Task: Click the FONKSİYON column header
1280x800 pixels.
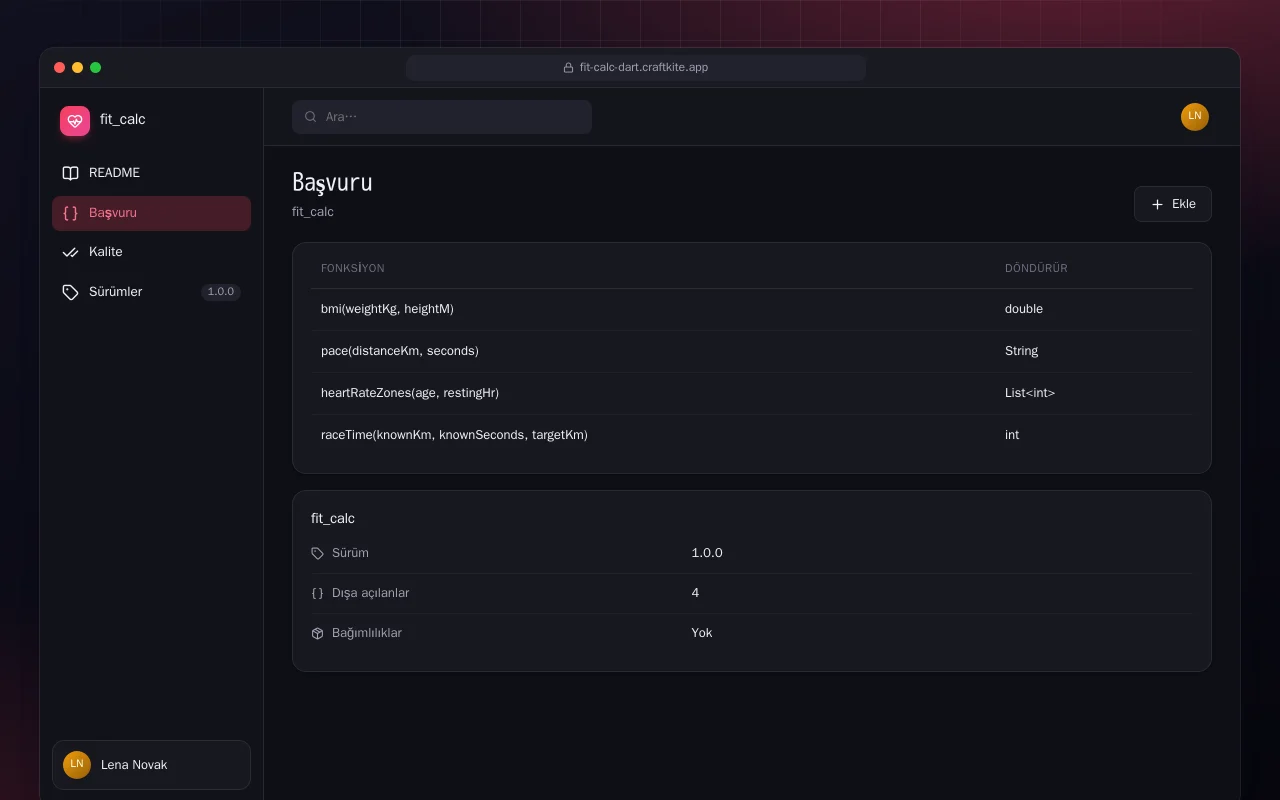Action: 353,268
